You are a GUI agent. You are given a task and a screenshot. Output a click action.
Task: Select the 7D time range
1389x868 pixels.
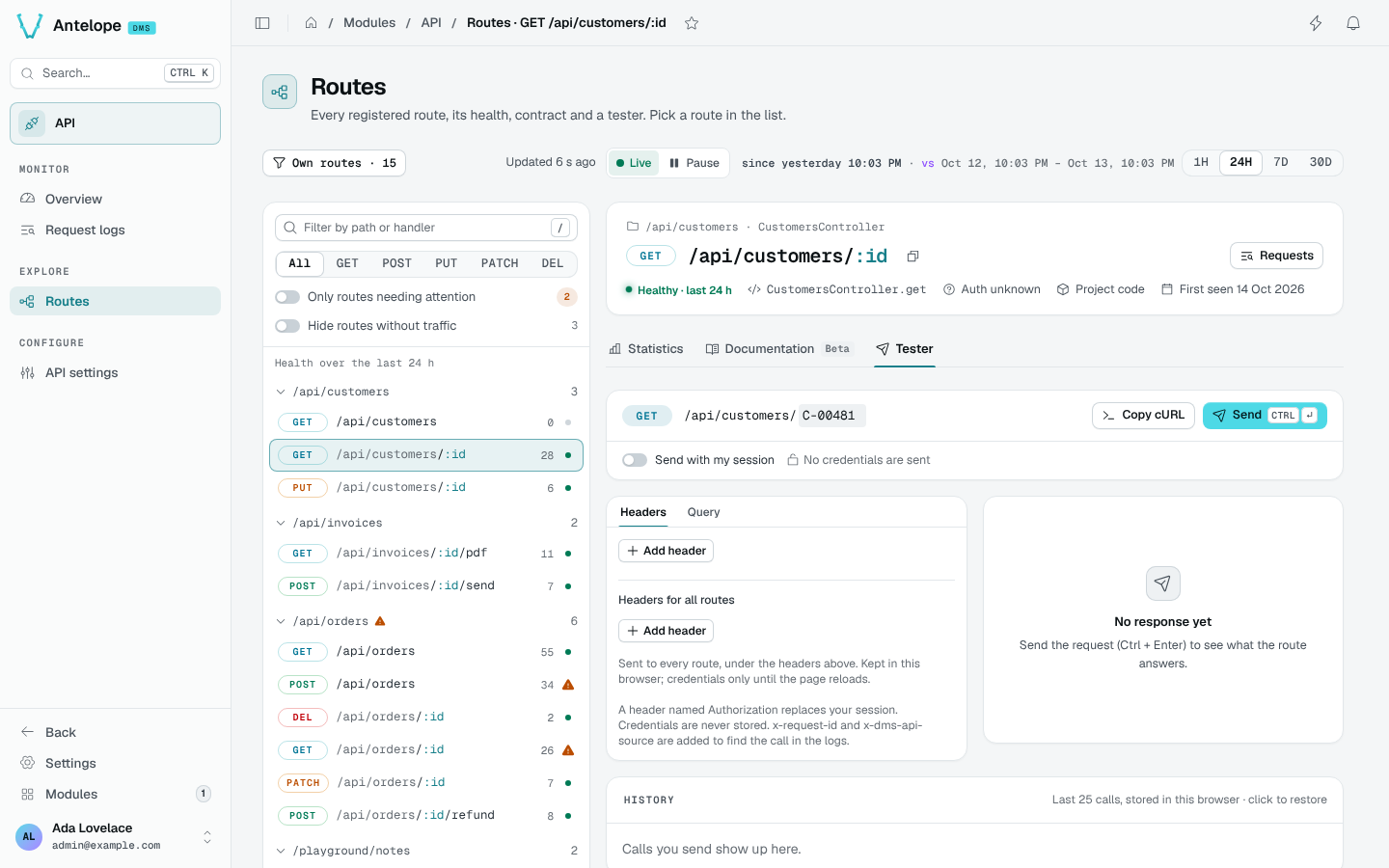pos(1281,162)
